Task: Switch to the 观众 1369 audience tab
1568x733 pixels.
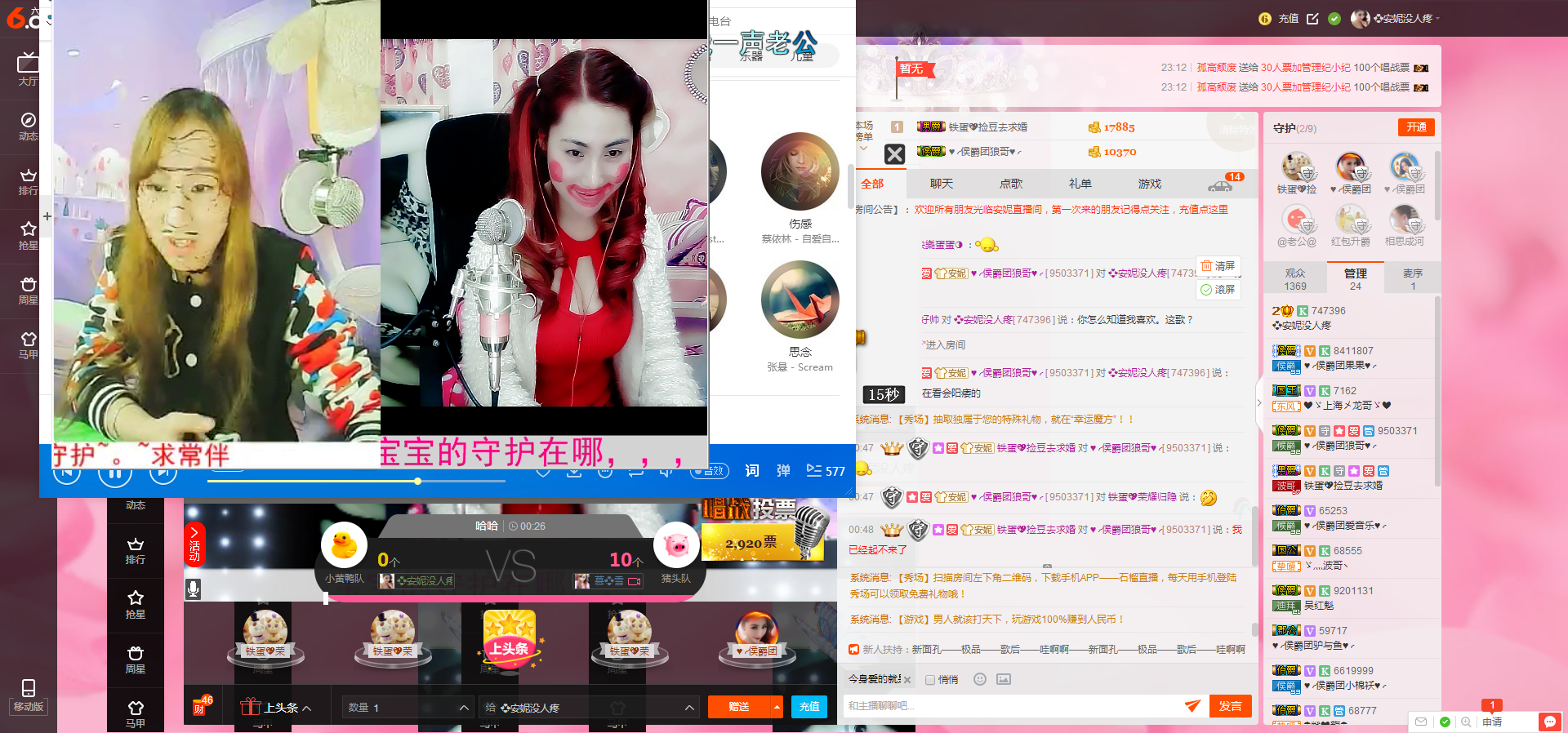Action: point(1295,279)
